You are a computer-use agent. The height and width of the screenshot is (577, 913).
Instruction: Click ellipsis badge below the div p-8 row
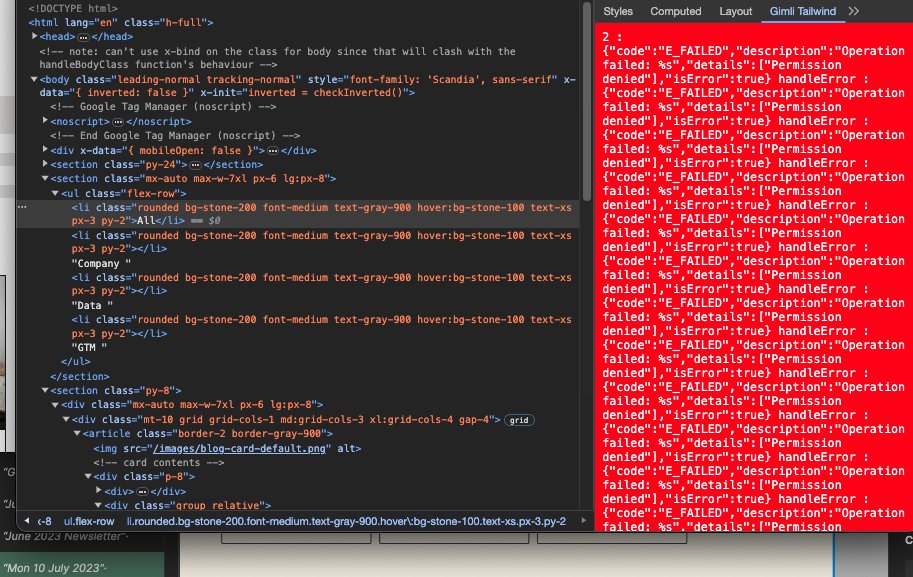[x=142, y=492]
